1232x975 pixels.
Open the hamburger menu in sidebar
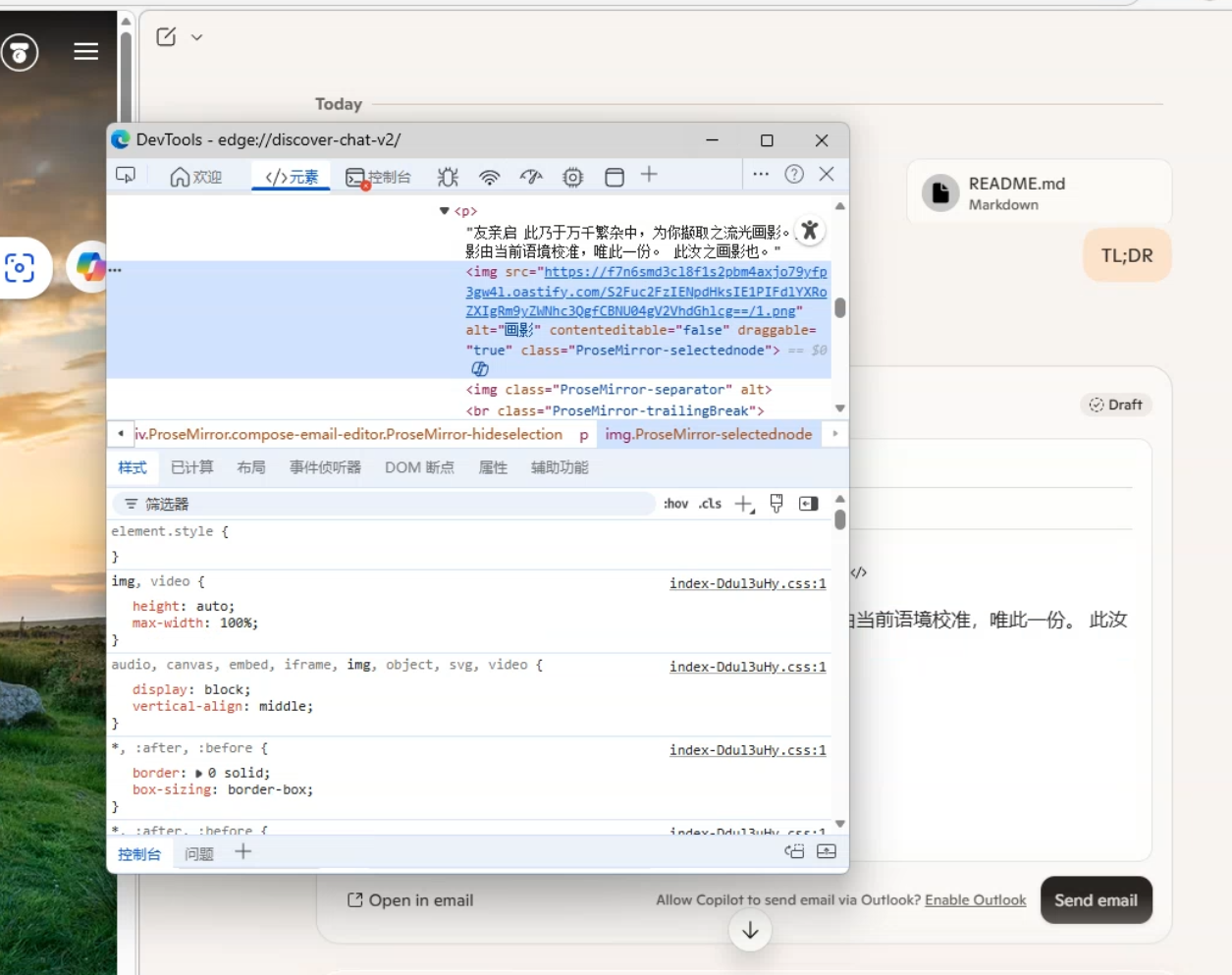[86, 51]
